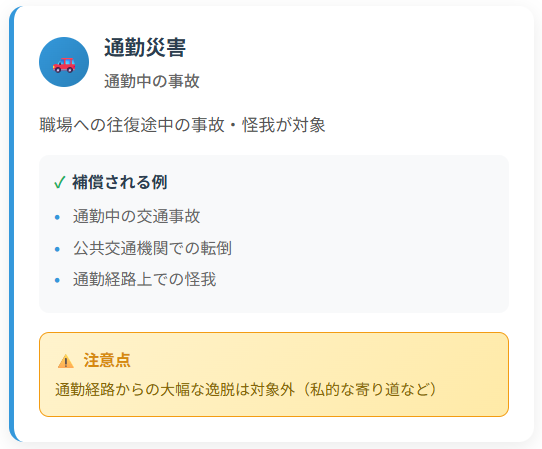This screenshot has height=449, width=542.
Task: Click the bullet before 公共交通機関での転倒
Action: 57,249
